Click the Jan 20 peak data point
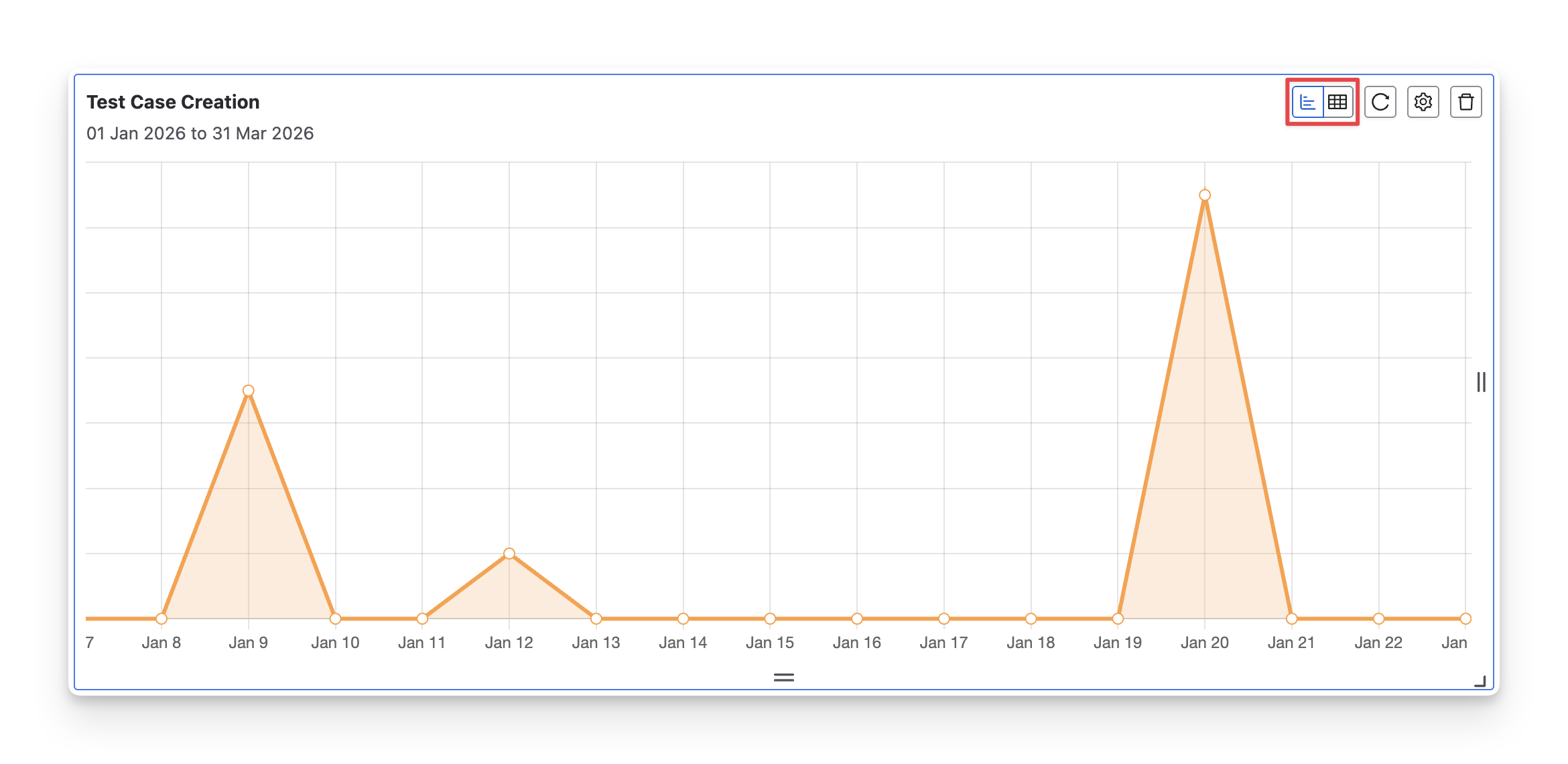The image size is (1568, 764). (1204, 195)
